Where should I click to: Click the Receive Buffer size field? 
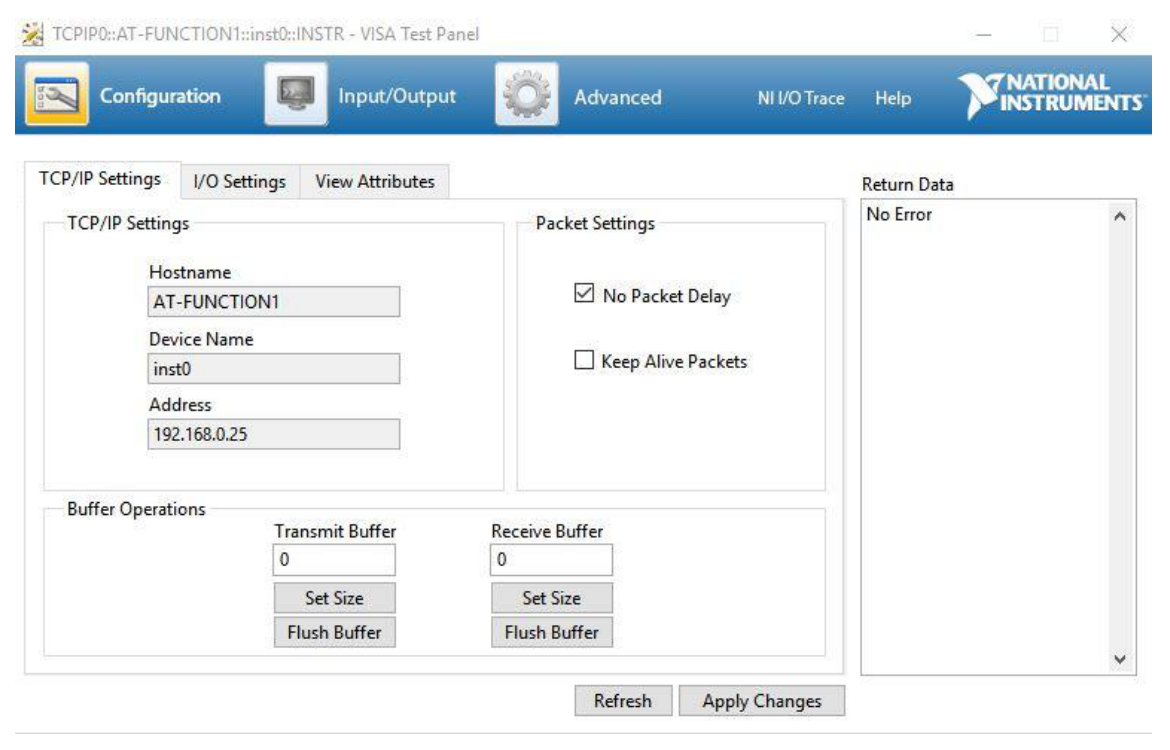551,560
